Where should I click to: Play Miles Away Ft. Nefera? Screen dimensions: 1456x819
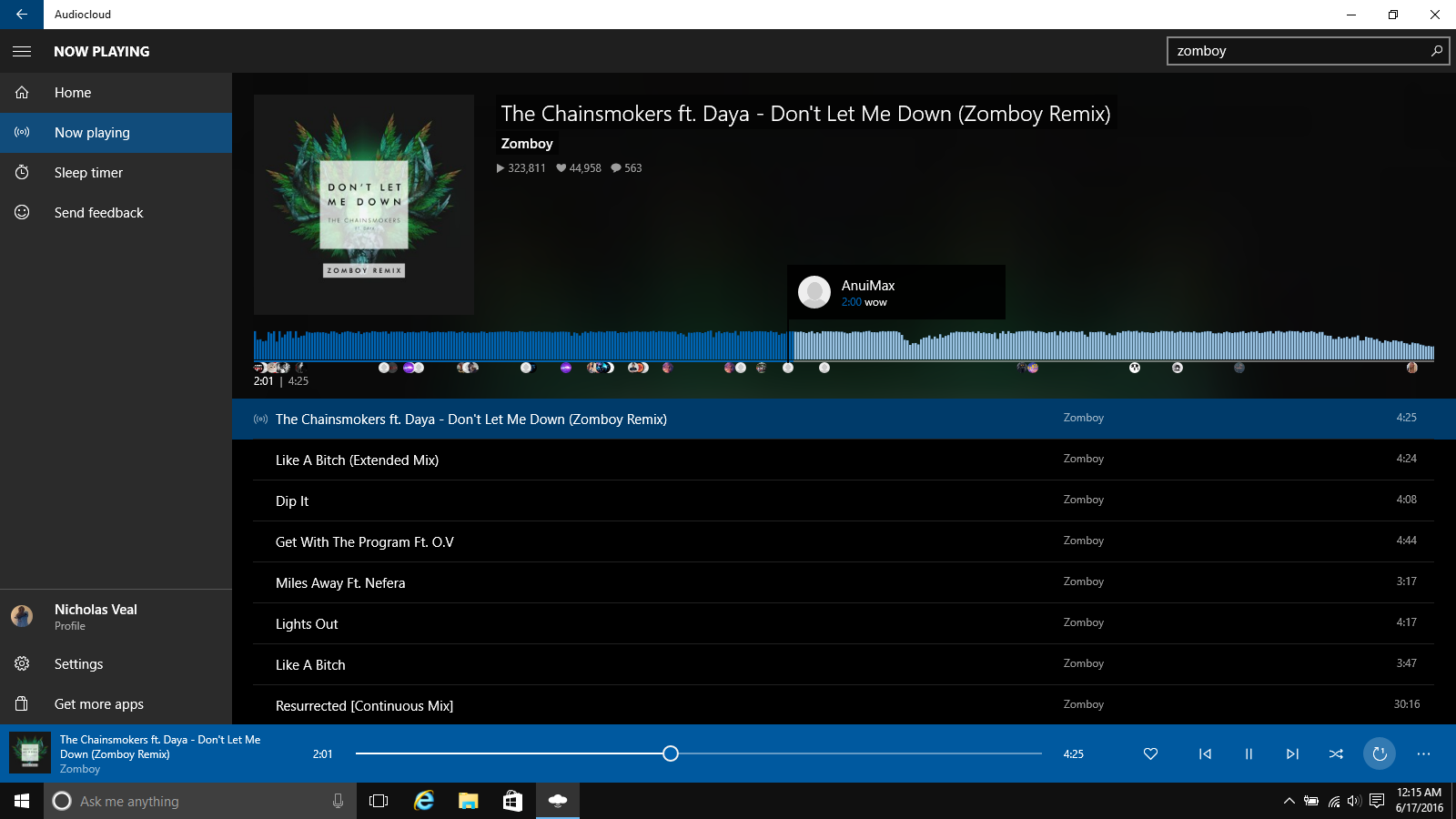(x=844, y=582)
